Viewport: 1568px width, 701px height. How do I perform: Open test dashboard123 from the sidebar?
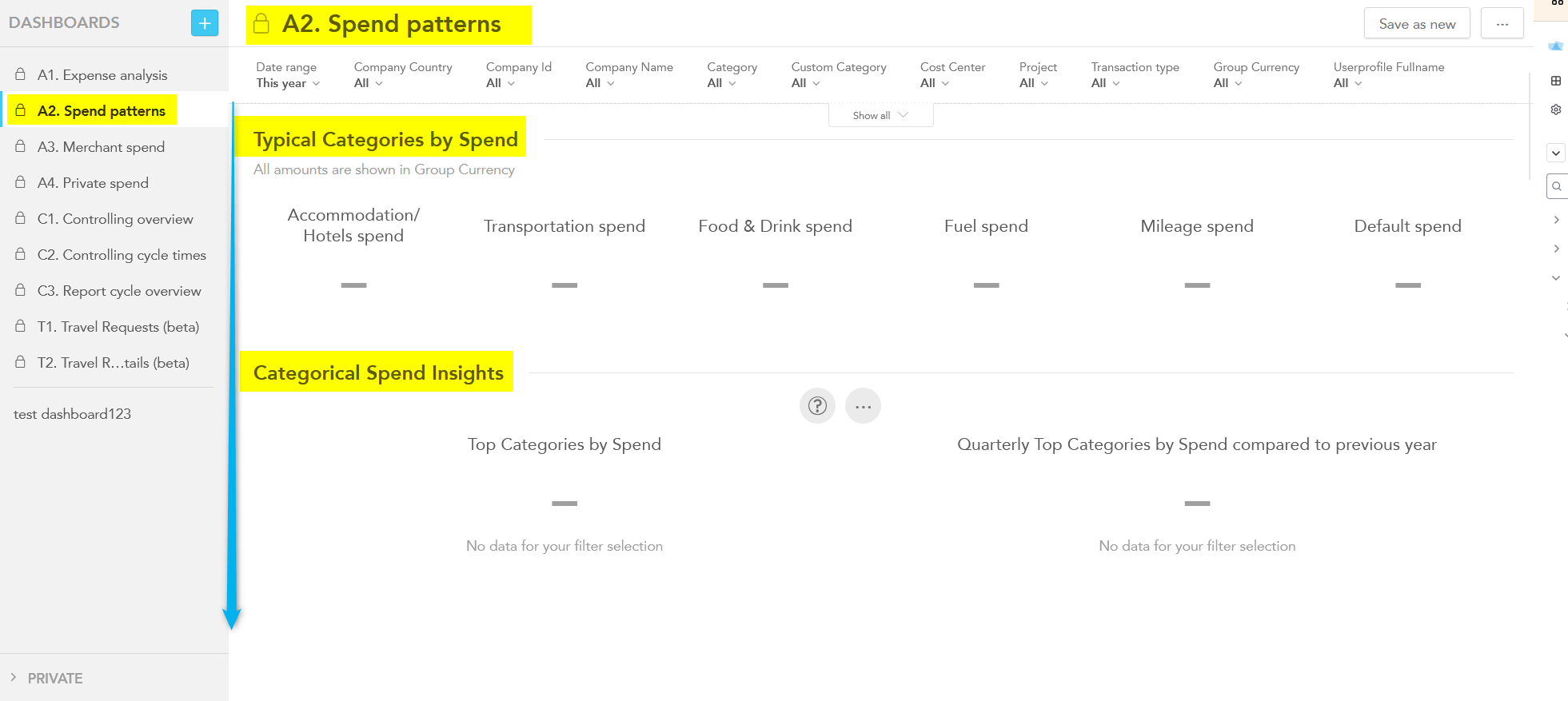click(72, 414)
